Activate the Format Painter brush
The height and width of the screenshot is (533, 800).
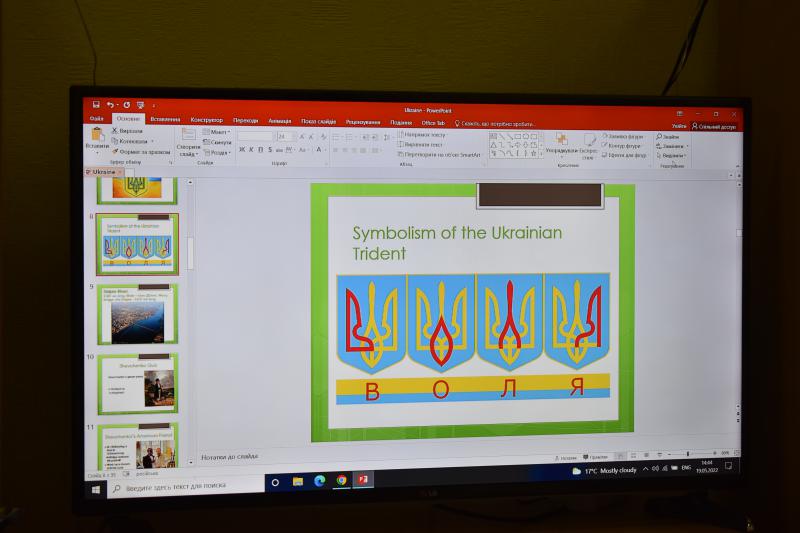coord(141,151)
